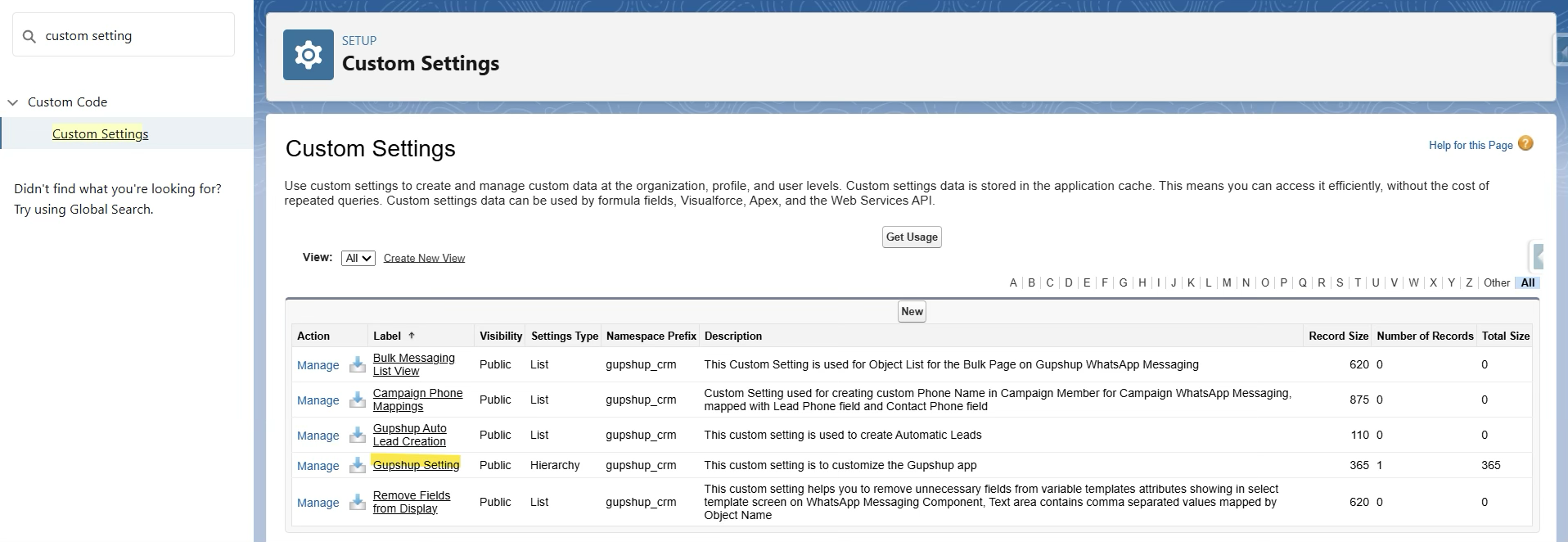Viewport: 1568px width, 542px height.
Task: Click "This custom setting is used to create Automatic Leads"
Action: click(x=843, y=435)
